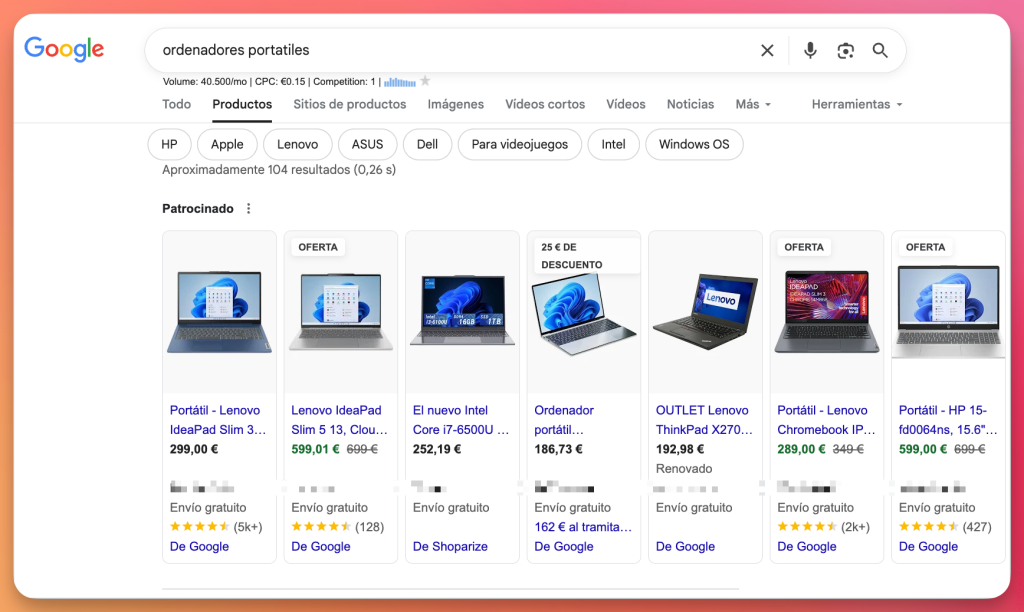The width and height of the screenshot is (1024, 612).
Task: Filter by Lenovo chip
Action: [x=297, y=144]
